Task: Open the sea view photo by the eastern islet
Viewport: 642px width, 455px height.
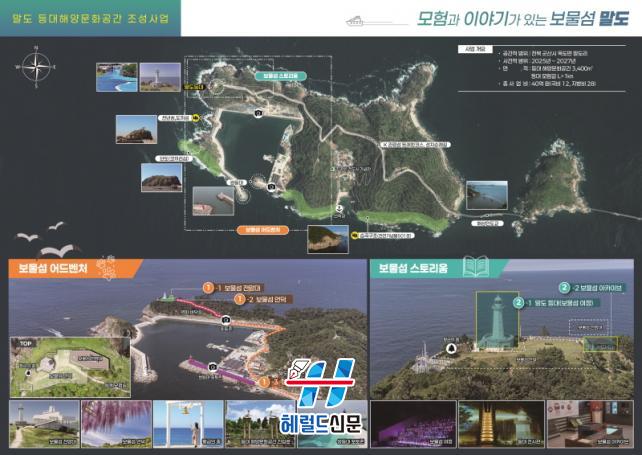Action: pyautogui.click(x=487, y=195)
